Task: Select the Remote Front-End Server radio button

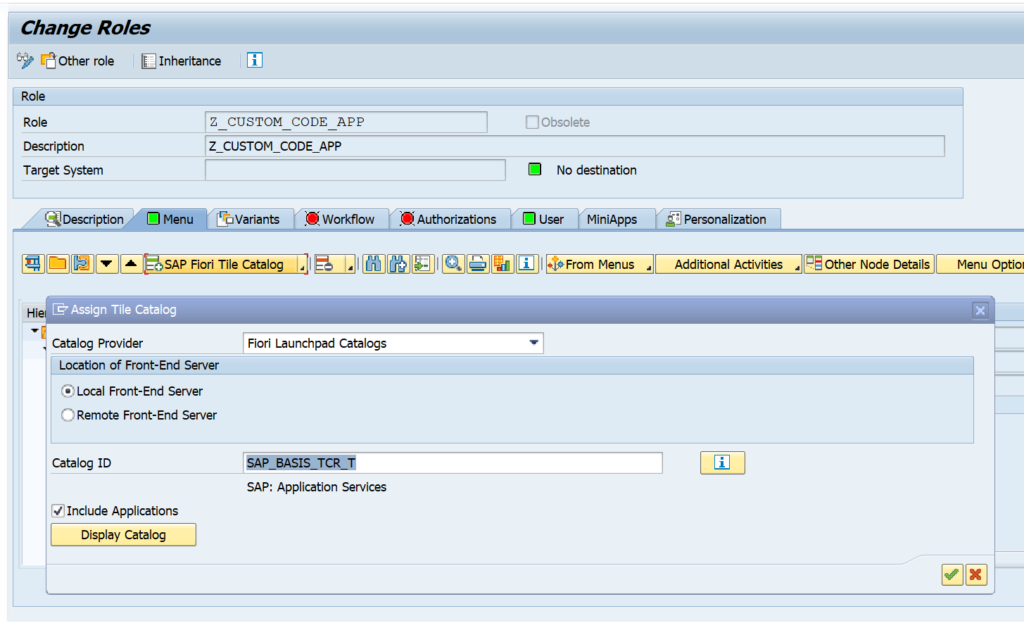Action: point(67,414)
